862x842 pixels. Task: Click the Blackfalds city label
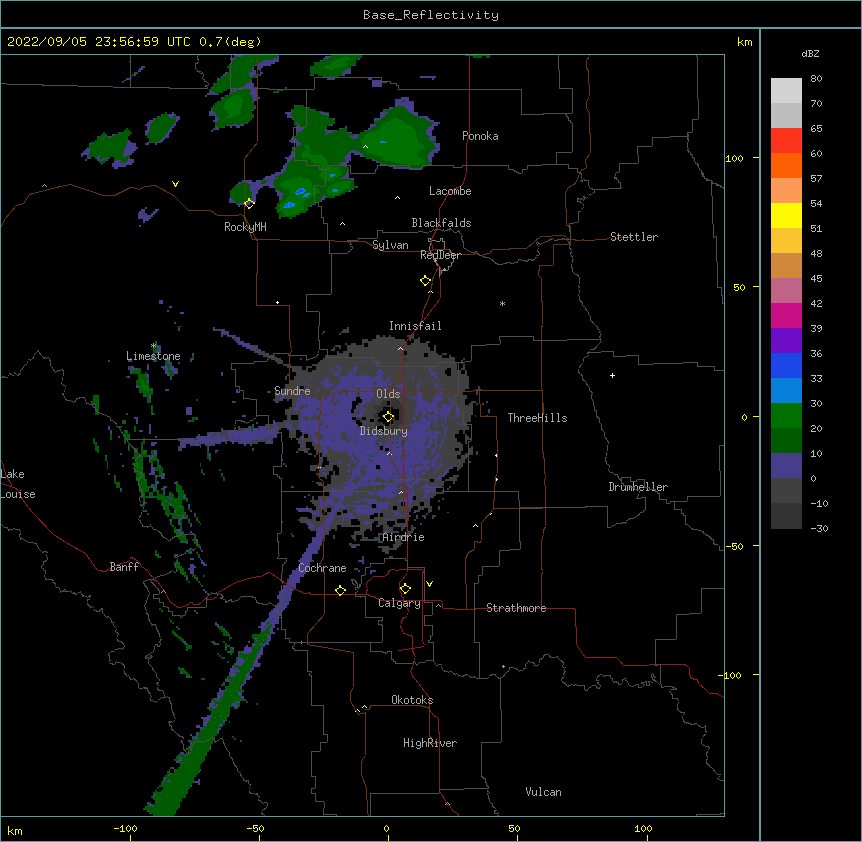[441, 223]
